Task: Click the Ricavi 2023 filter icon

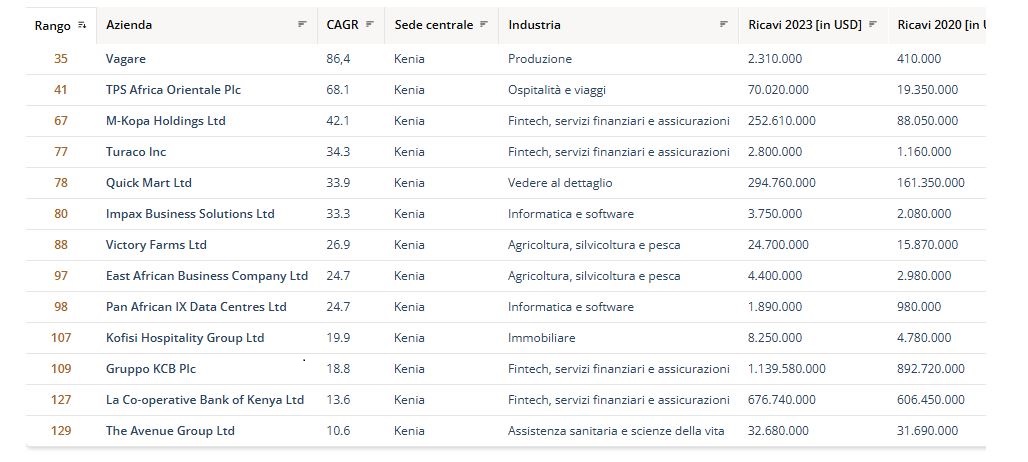Action: click(873, 25)
